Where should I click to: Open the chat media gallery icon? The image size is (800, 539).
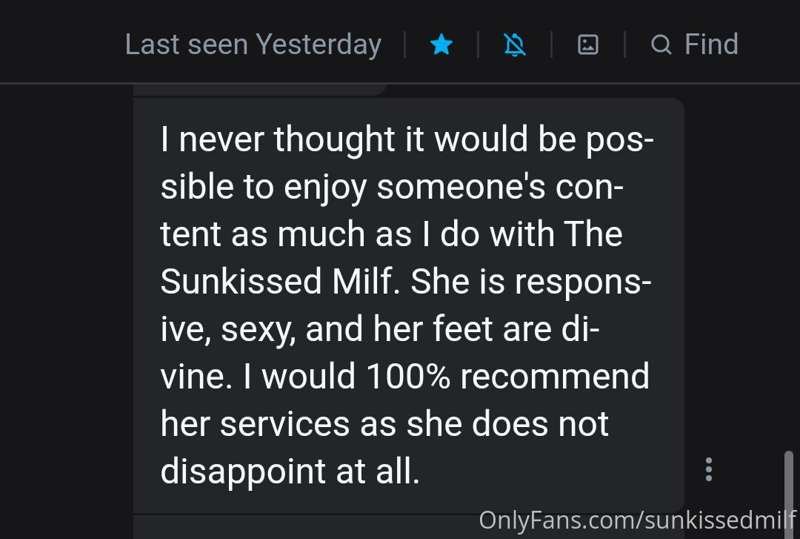[x=588, y=44]
